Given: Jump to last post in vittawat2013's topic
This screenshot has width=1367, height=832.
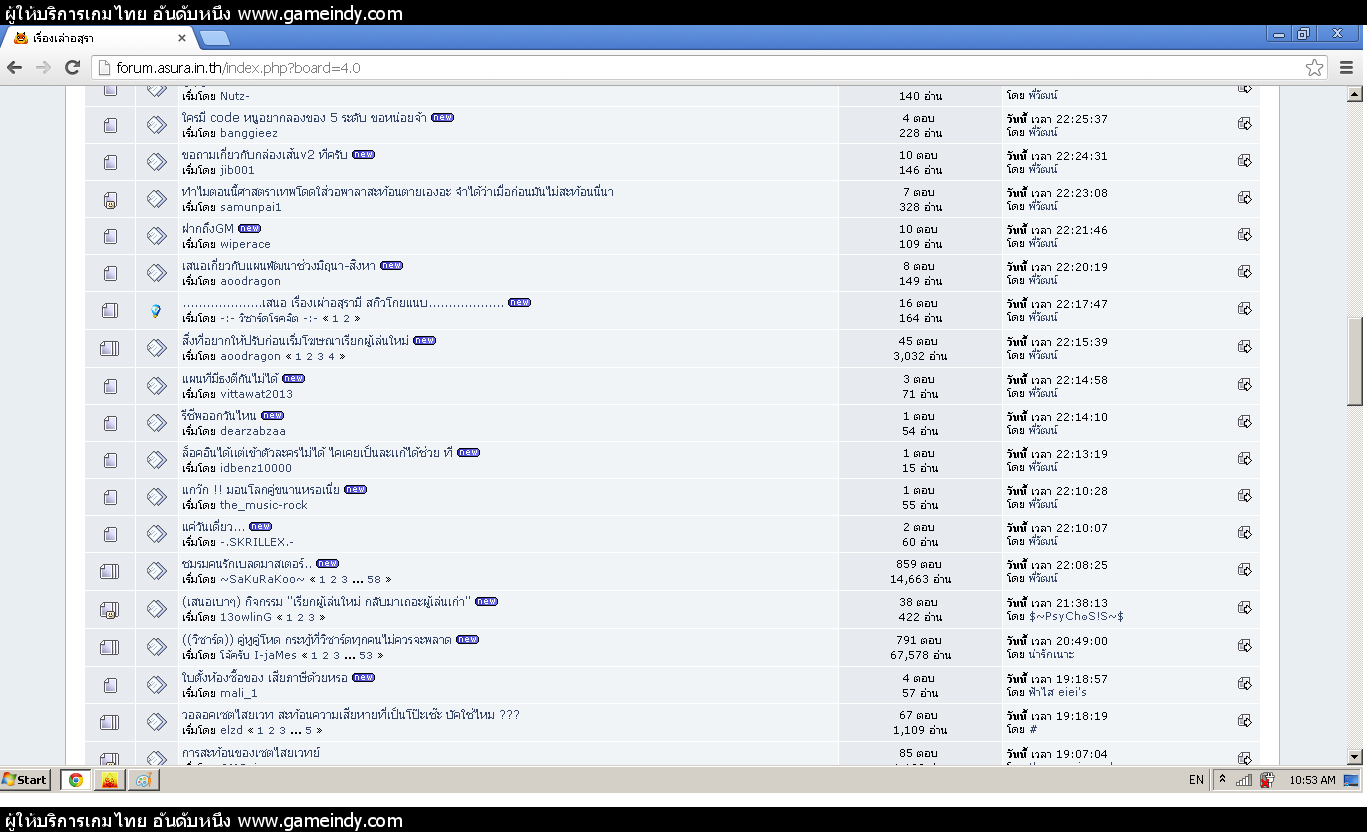Looking at the screenshot, I should [x=1244, y=385].
